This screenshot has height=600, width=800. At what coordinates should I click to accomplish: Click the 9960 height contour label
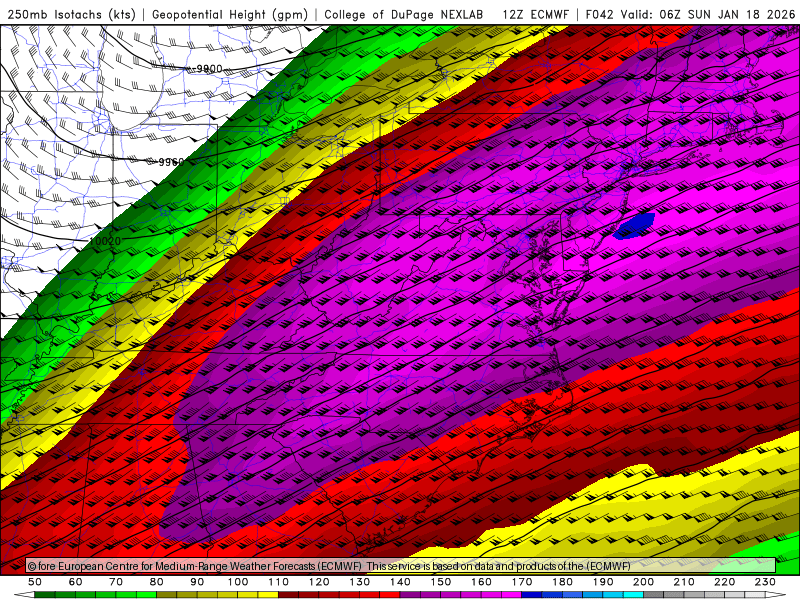click(x=171, y=162)
